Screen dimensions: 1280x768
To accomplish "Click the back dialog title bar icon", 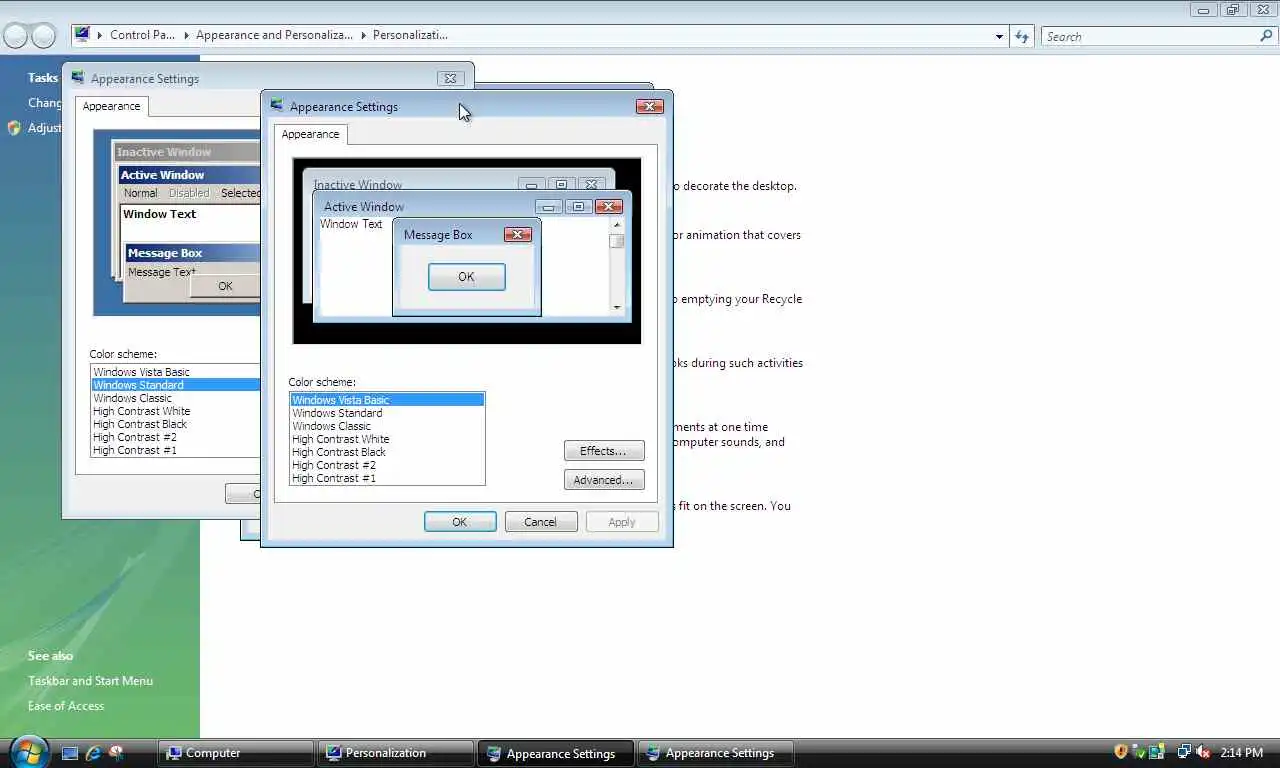I will (78, 78).
